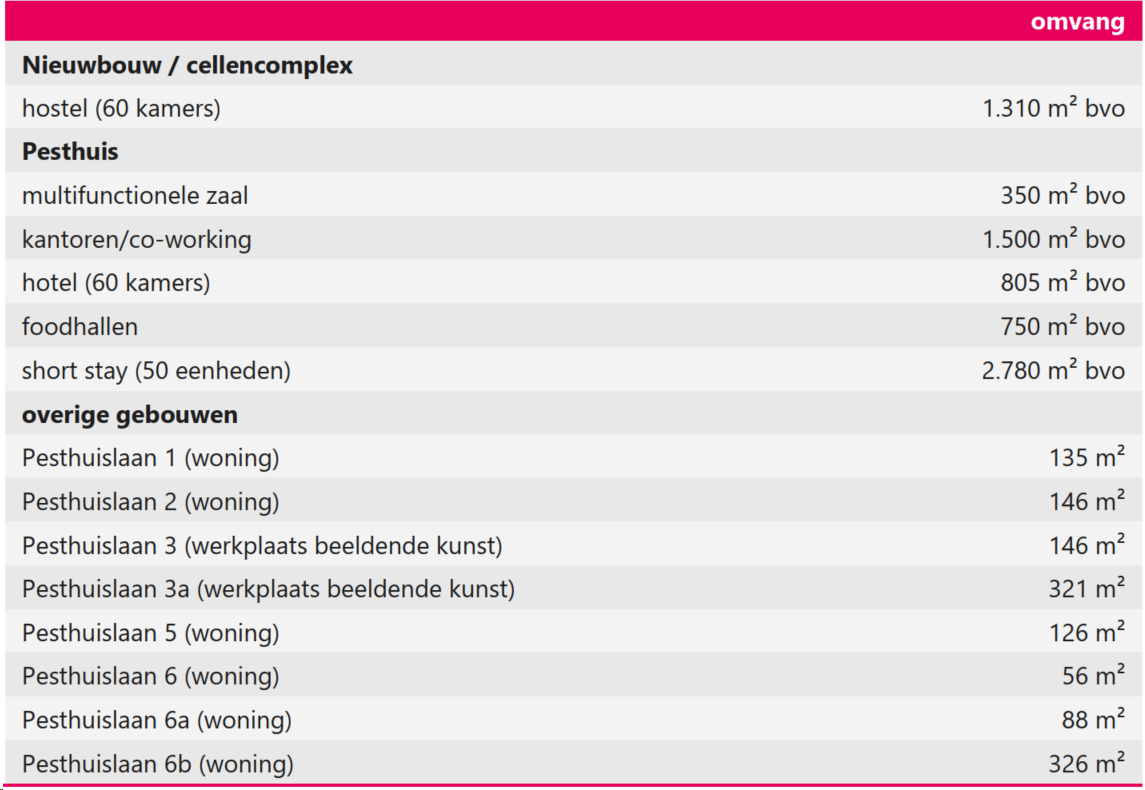Click the '321 m²' value
The height and width of the screenshot is (790, 1145).
pyautogui.click(x=1086, y=589)
